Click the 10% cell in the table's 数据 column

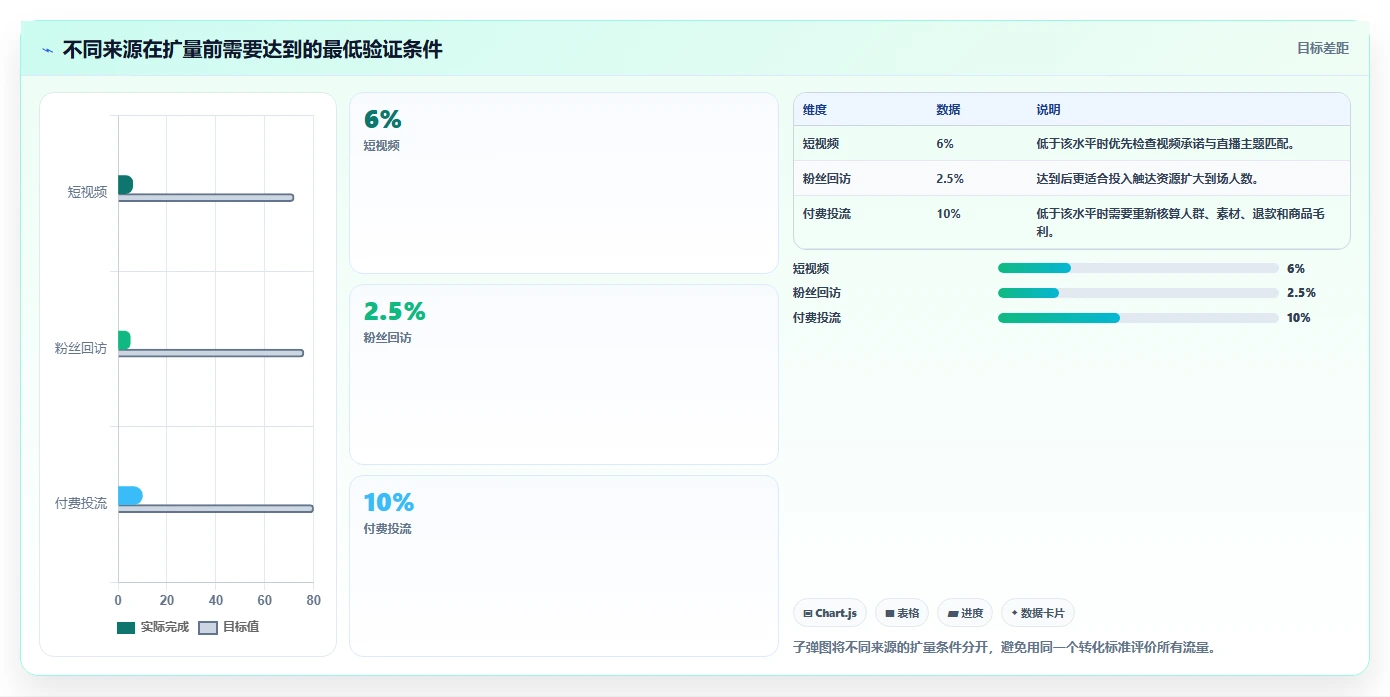pyautogui.click(x=948, y=214)
